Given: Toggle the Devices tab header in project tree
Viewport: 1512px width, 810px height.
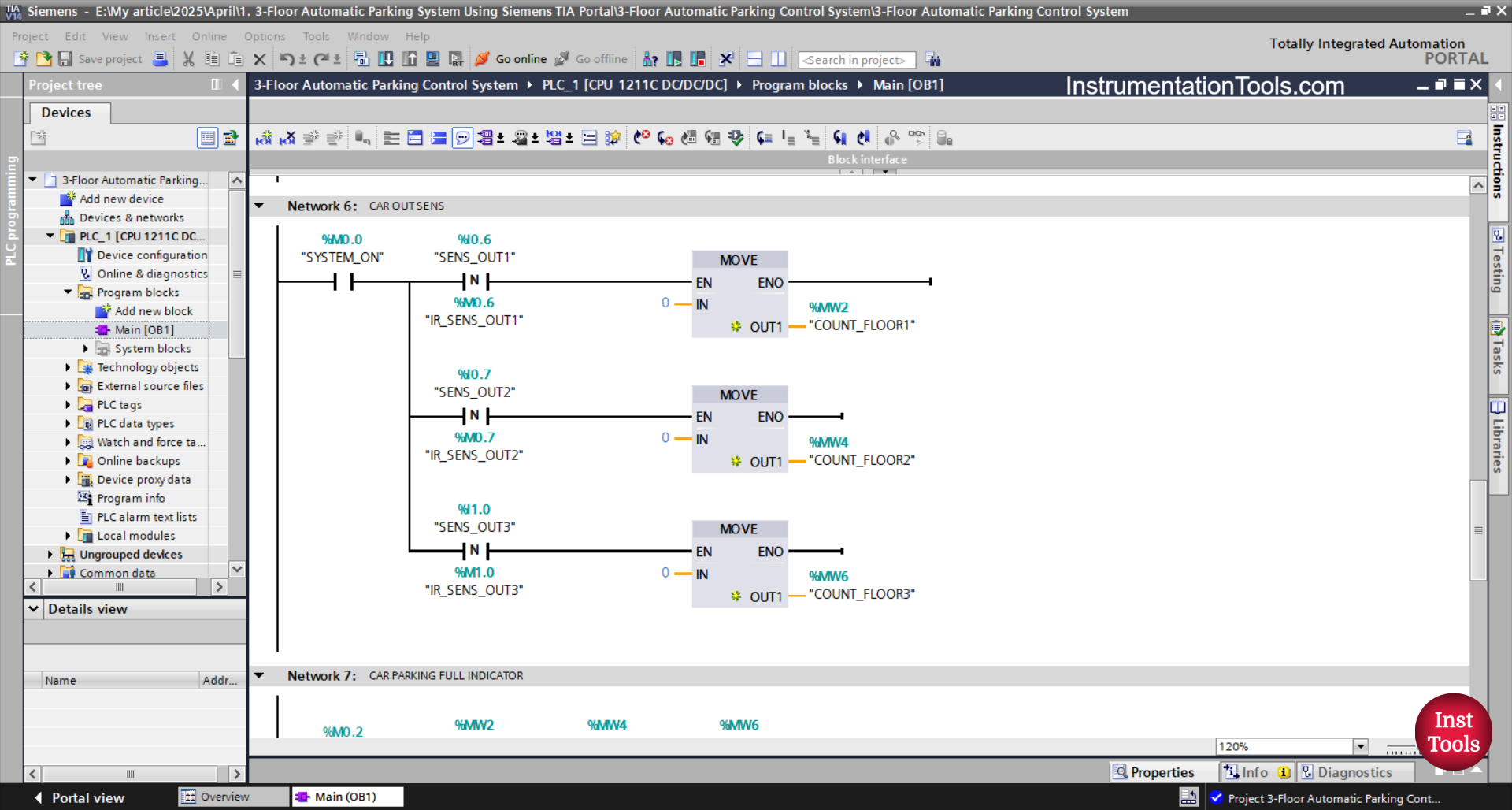Looking at the screenshot, I should click(69, 113).
